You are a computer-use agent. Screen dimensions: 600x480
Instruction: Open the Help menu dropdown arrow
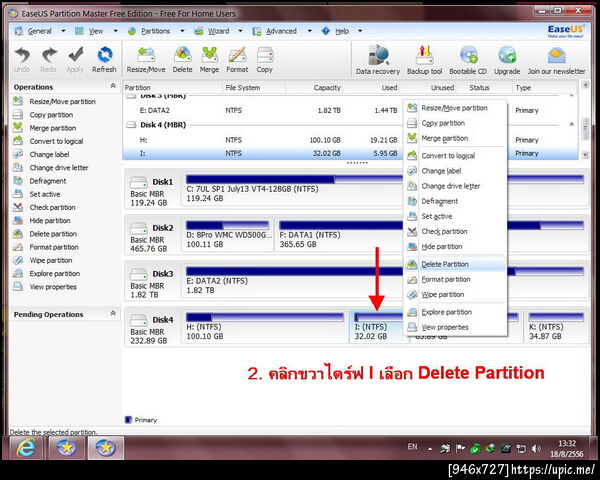360,31
